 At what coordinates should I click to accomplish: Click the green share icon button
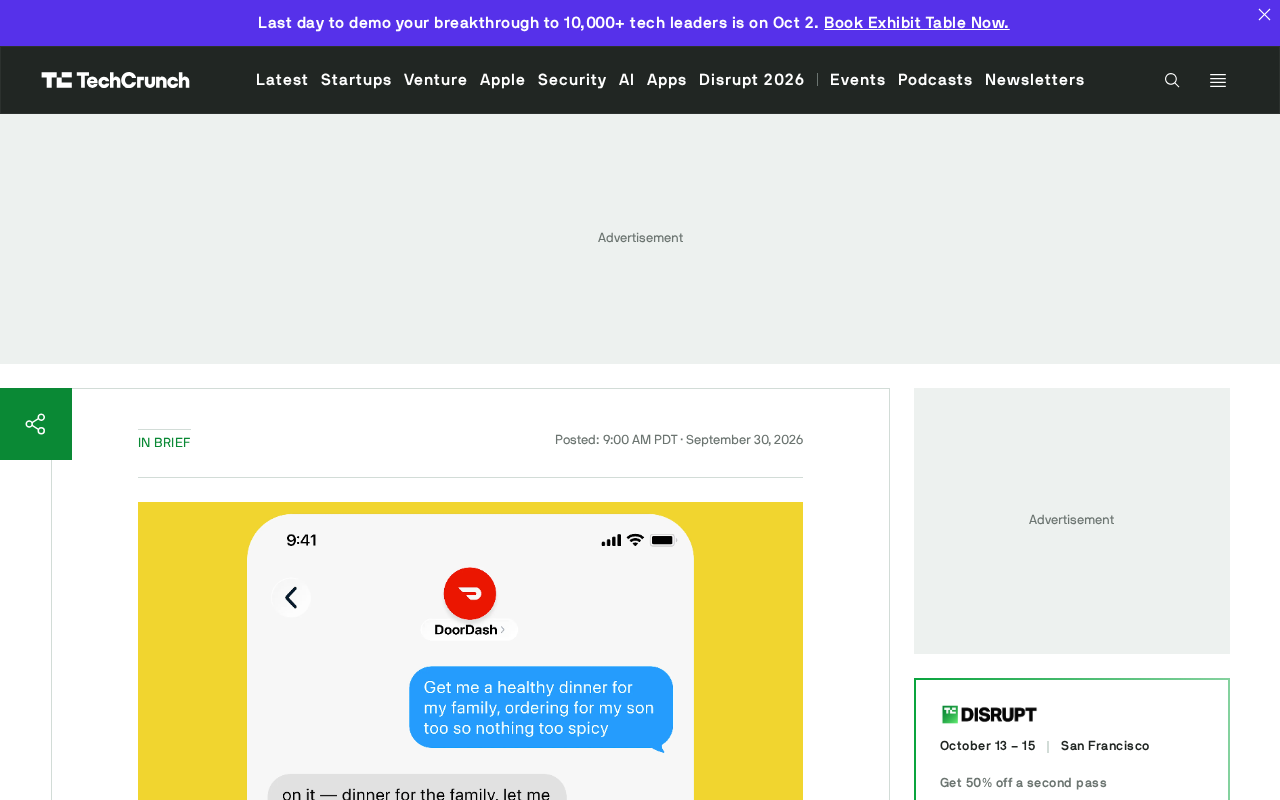[36, 424]
